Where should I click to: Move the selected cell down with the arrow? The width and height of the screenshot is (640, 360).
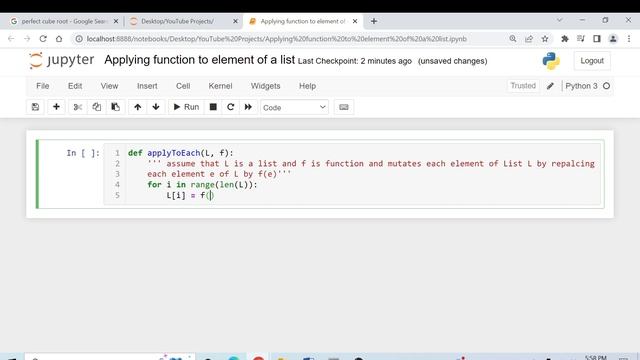click(x=156, y=107)
